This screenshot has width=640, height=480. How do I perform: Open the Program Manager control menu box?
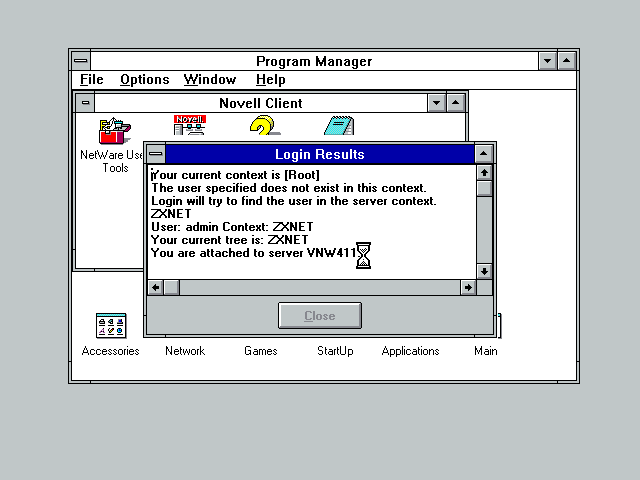[x=81, y=61]
